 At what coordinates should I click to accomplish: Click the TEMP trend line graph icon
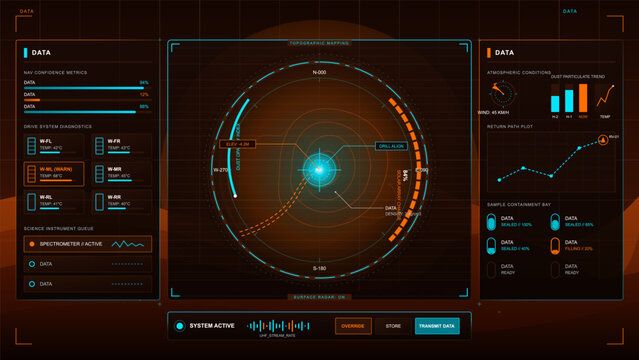pos(605,96)
